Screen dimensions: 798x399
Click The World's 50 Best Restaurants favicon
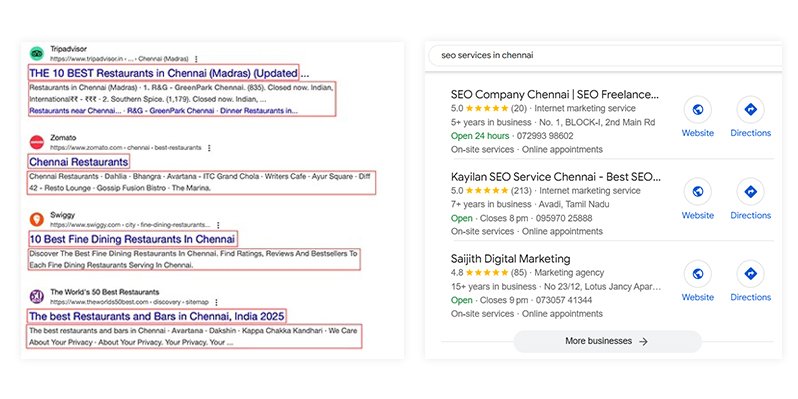click(37, 297)
